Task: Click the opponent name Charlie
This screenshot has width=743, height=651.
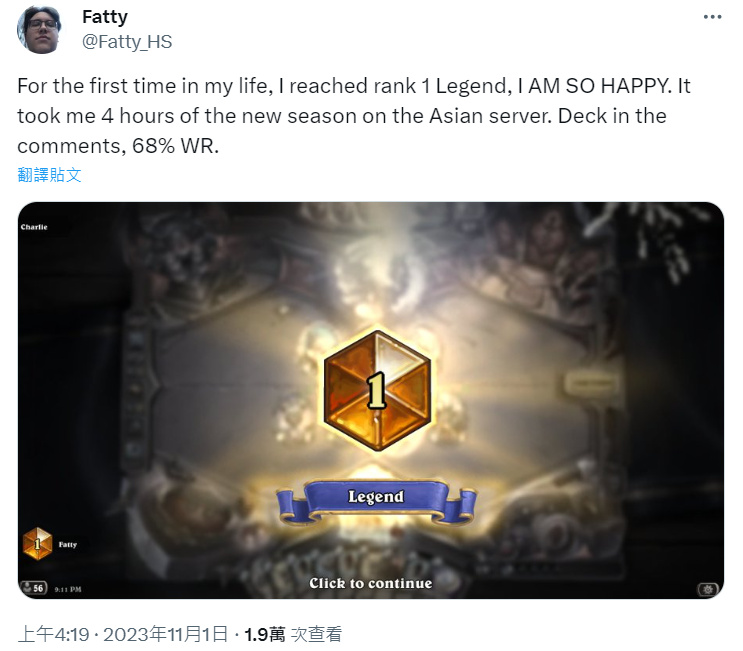Action: tap(34, 227)
